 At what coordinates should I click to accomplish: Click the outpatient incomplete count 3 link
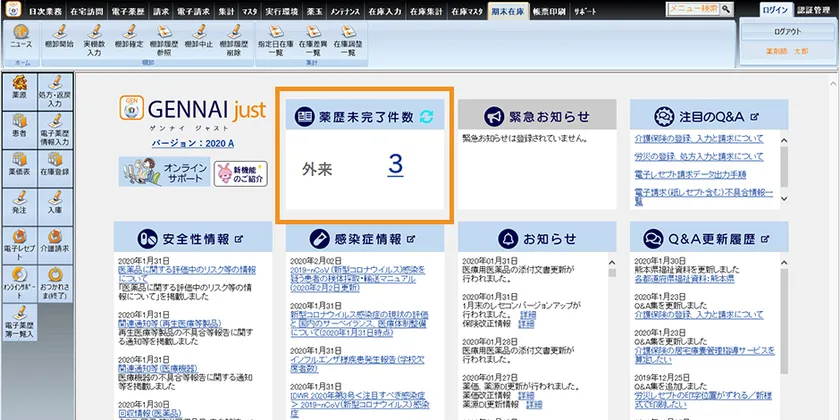pos(395,165)
